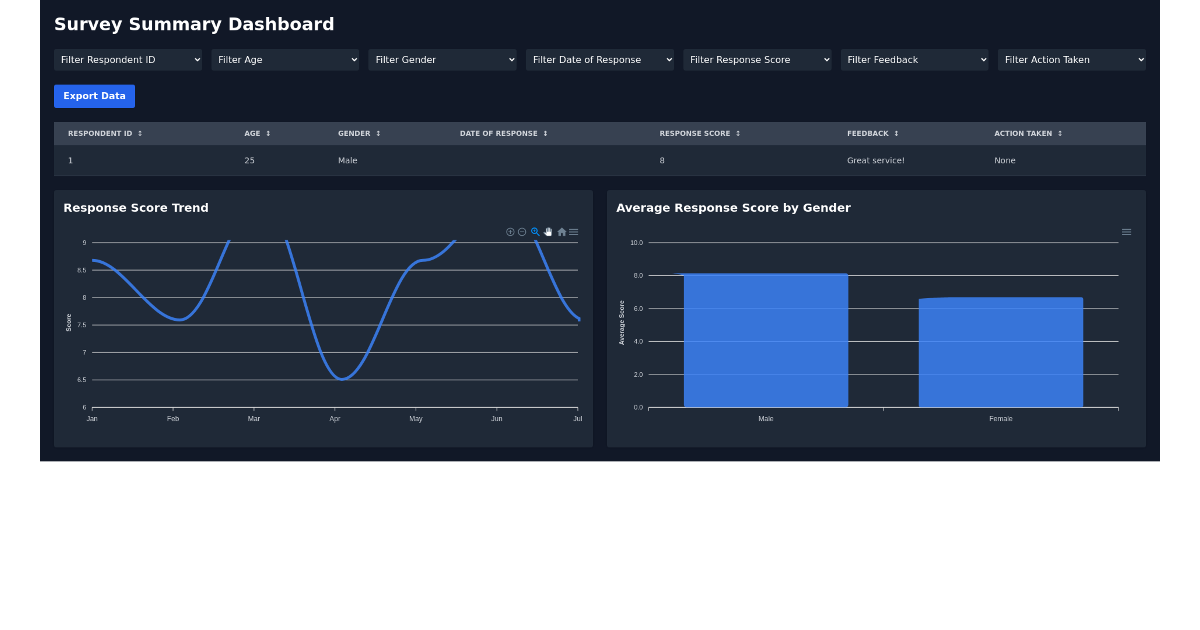Toggle sorting on the Response Score column
This screenshot has width=1200, height=630.
point(738,133)
